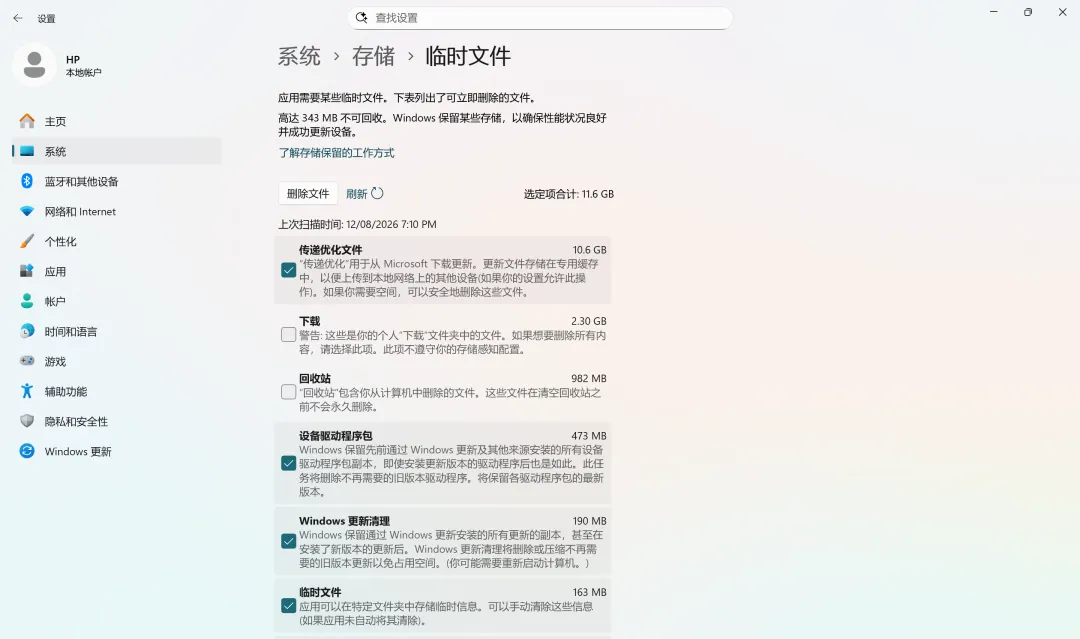The image size is (1080, 639).
Task: Click the Gaming (游戏) controller icon
Action: point(27,361)
